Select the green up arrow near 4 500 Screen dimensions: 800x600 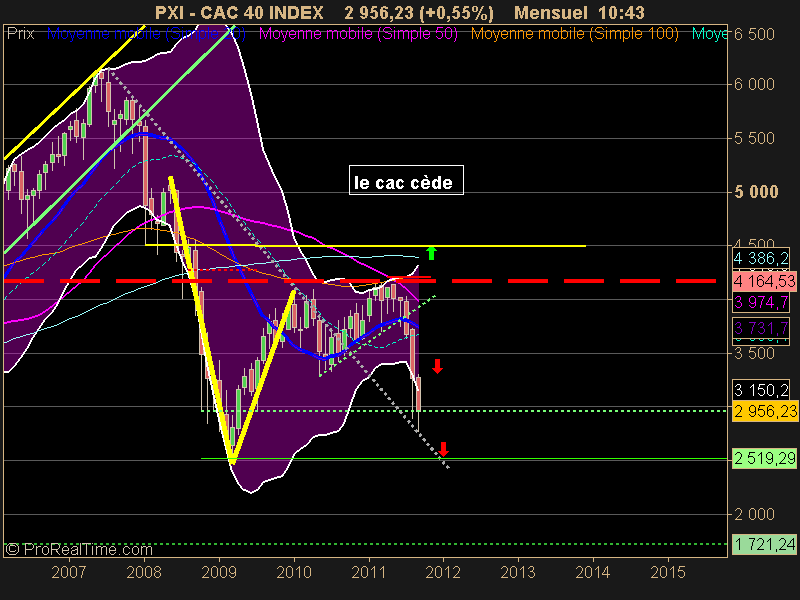pos(431,253)
